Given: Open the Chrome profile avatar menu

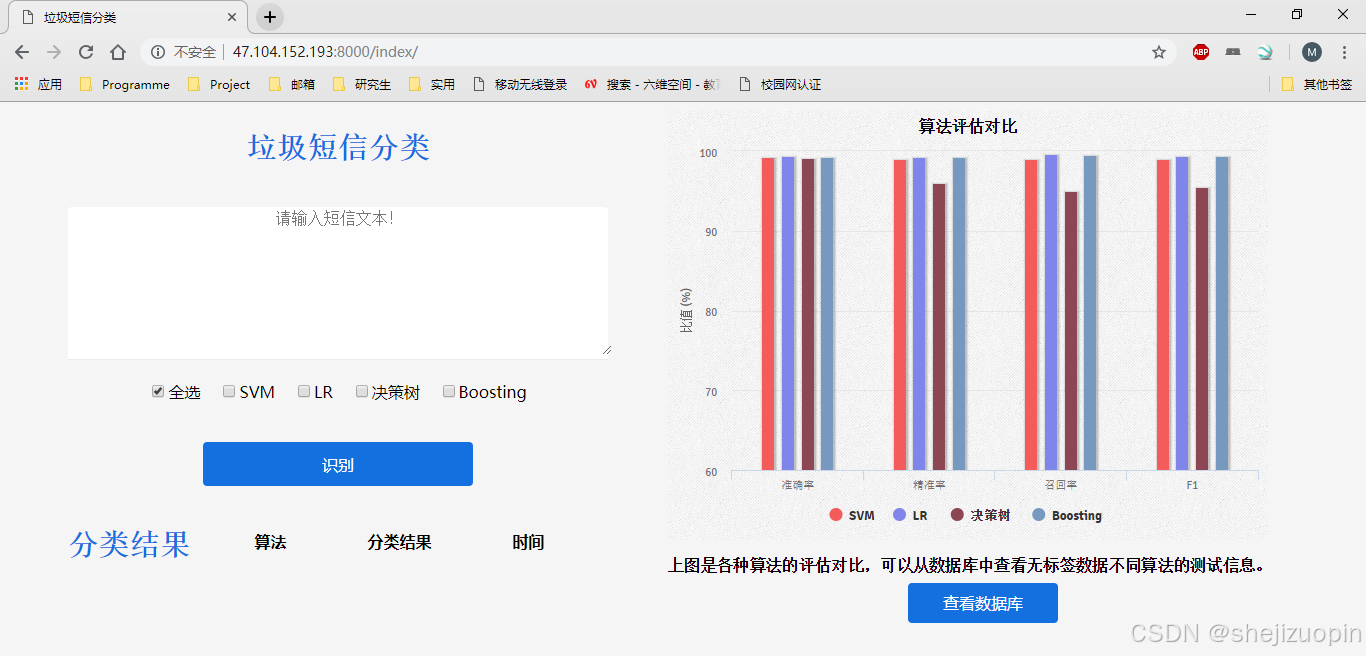Looking at the screenshot, I should tap(1311, 51).
